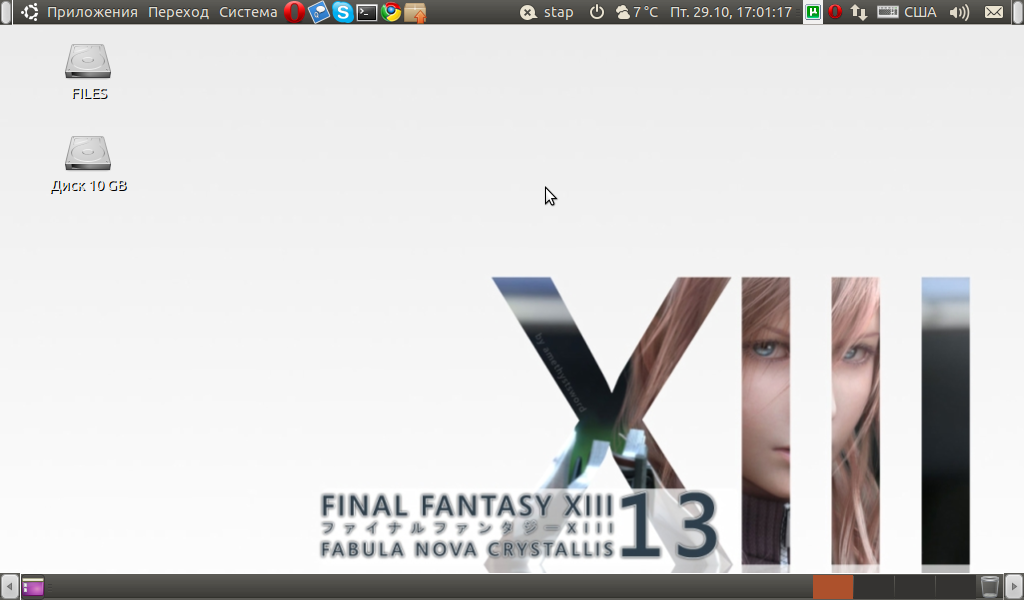1024x600 pixels.
Task: Open the calendar from the clock
Action: 731,12
